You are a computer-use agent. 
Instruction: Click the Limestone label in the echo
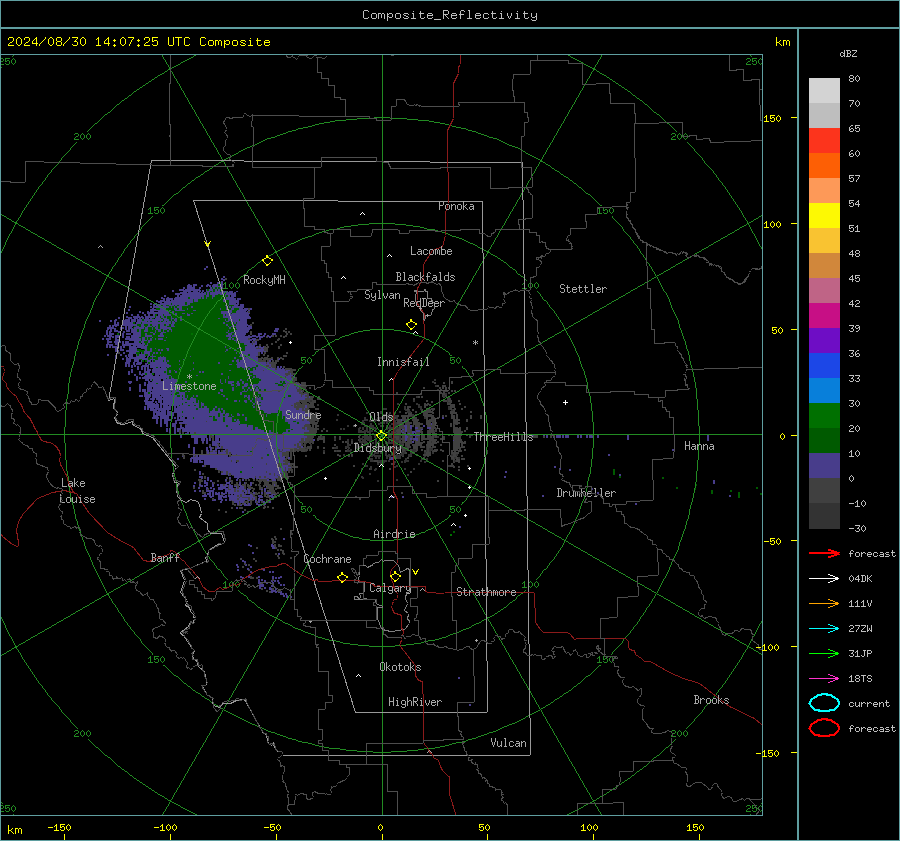tap(189, 386)
